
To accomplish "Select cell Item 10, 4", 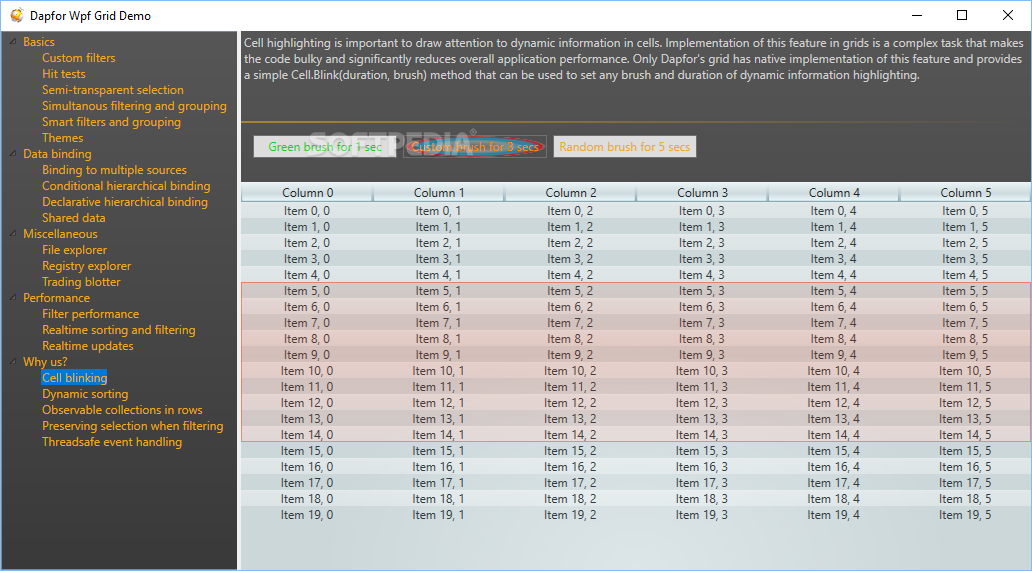I will tap(833, 370).
